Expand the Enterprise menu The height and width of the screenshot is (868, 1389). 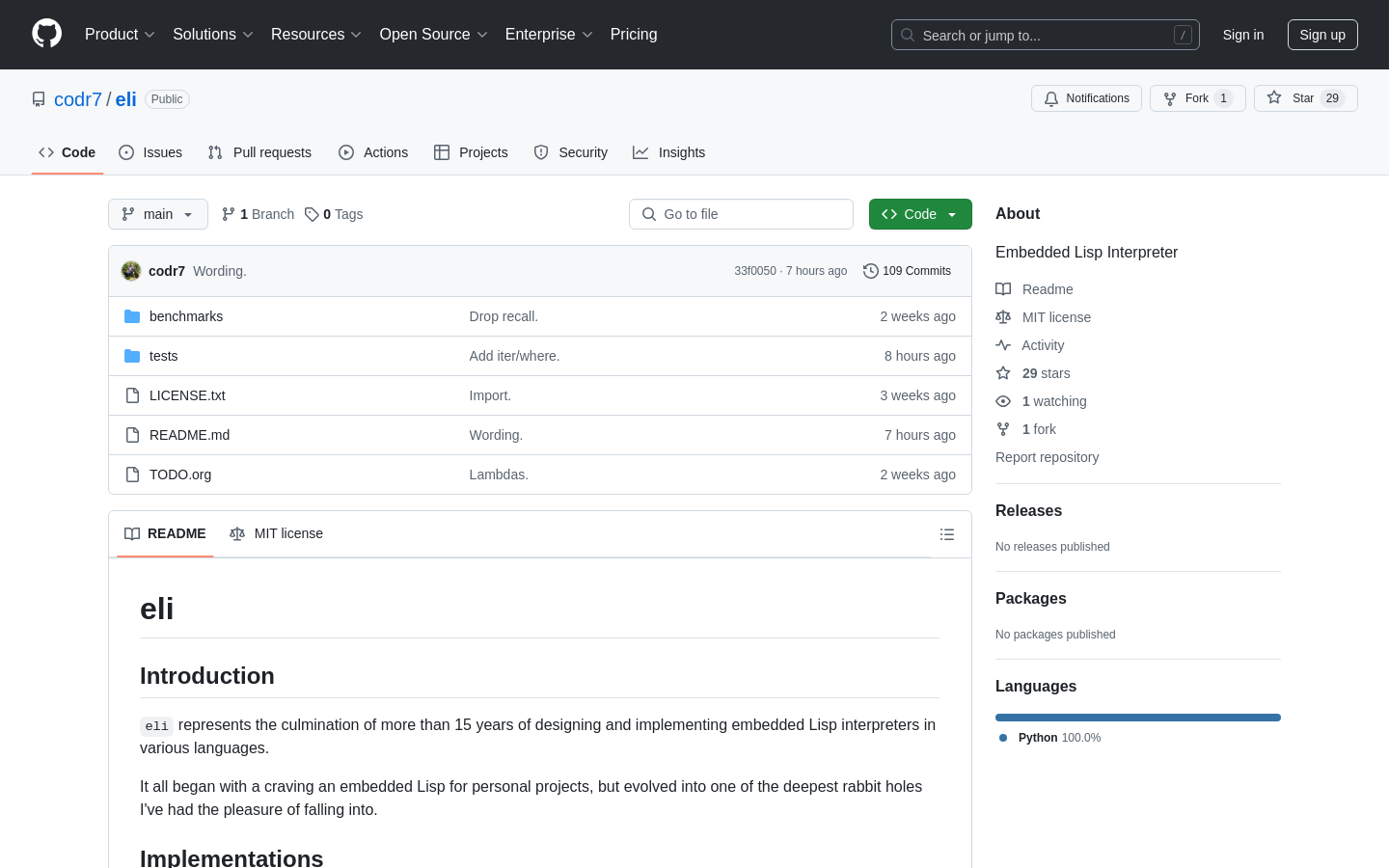pyautogui.click(x=549, y=35)
